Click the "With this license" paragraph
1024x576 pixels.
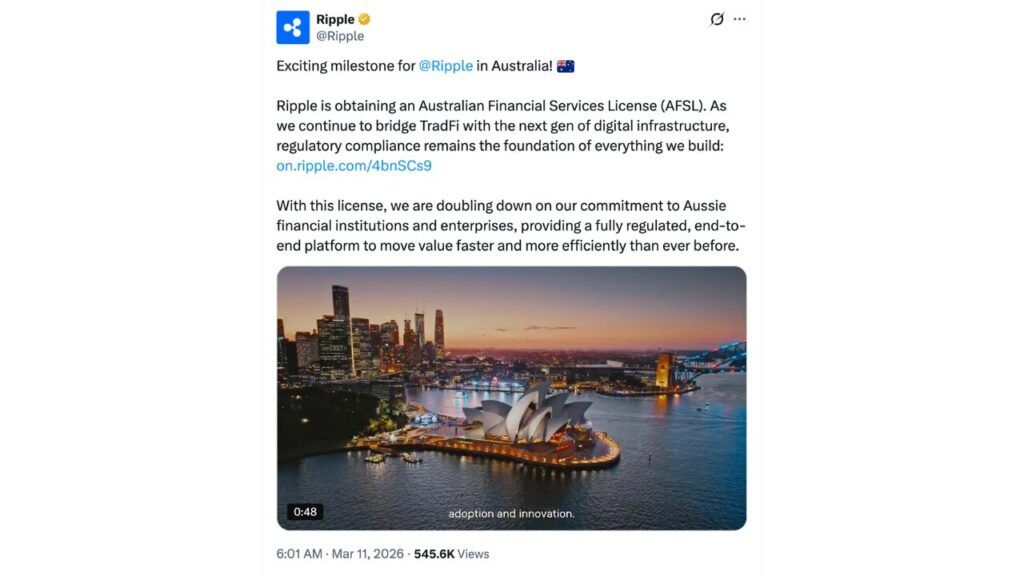tap(510, 226)
